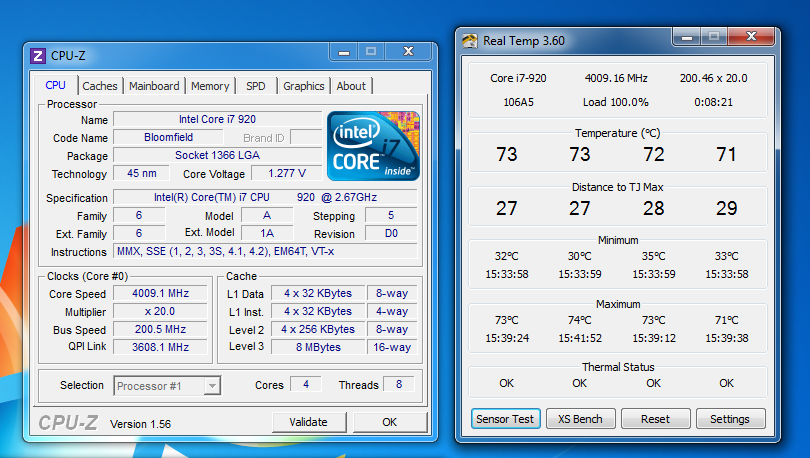The image size is (810, 458).
Task: Click the Instructions field MMX, SSE
Action: click(265, 251)
